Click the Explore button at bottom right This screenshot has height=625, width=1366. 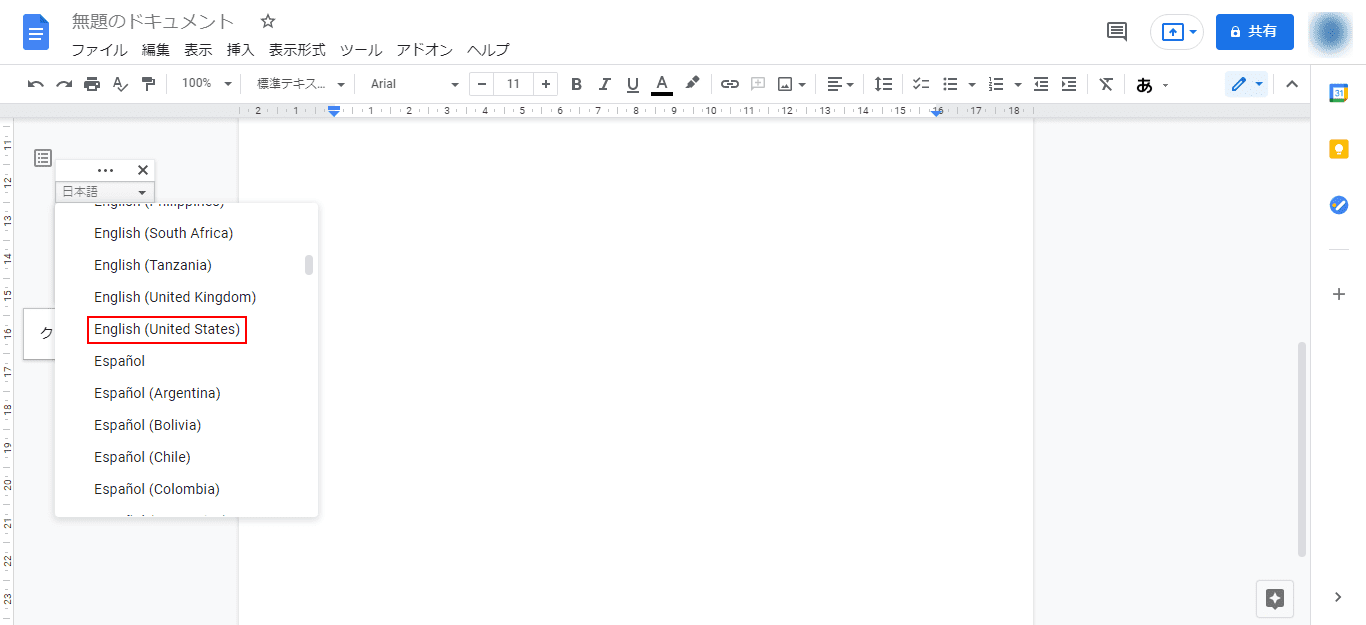point(1275,599)
